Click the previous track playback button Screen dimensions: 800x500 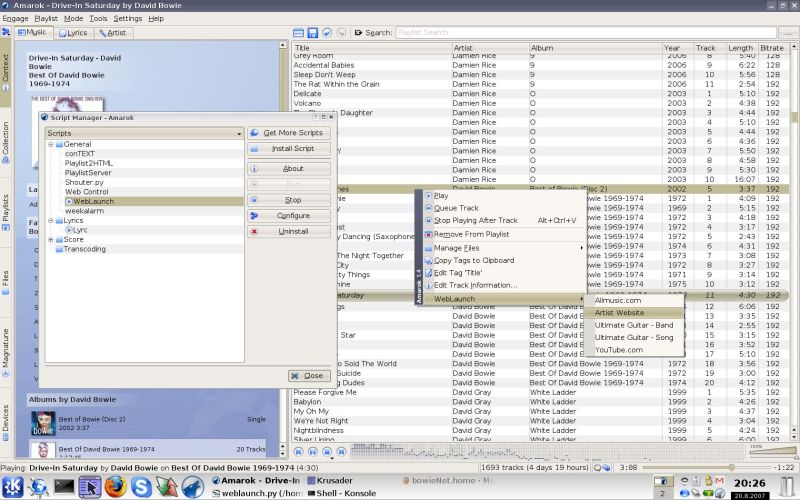(298, 452)
